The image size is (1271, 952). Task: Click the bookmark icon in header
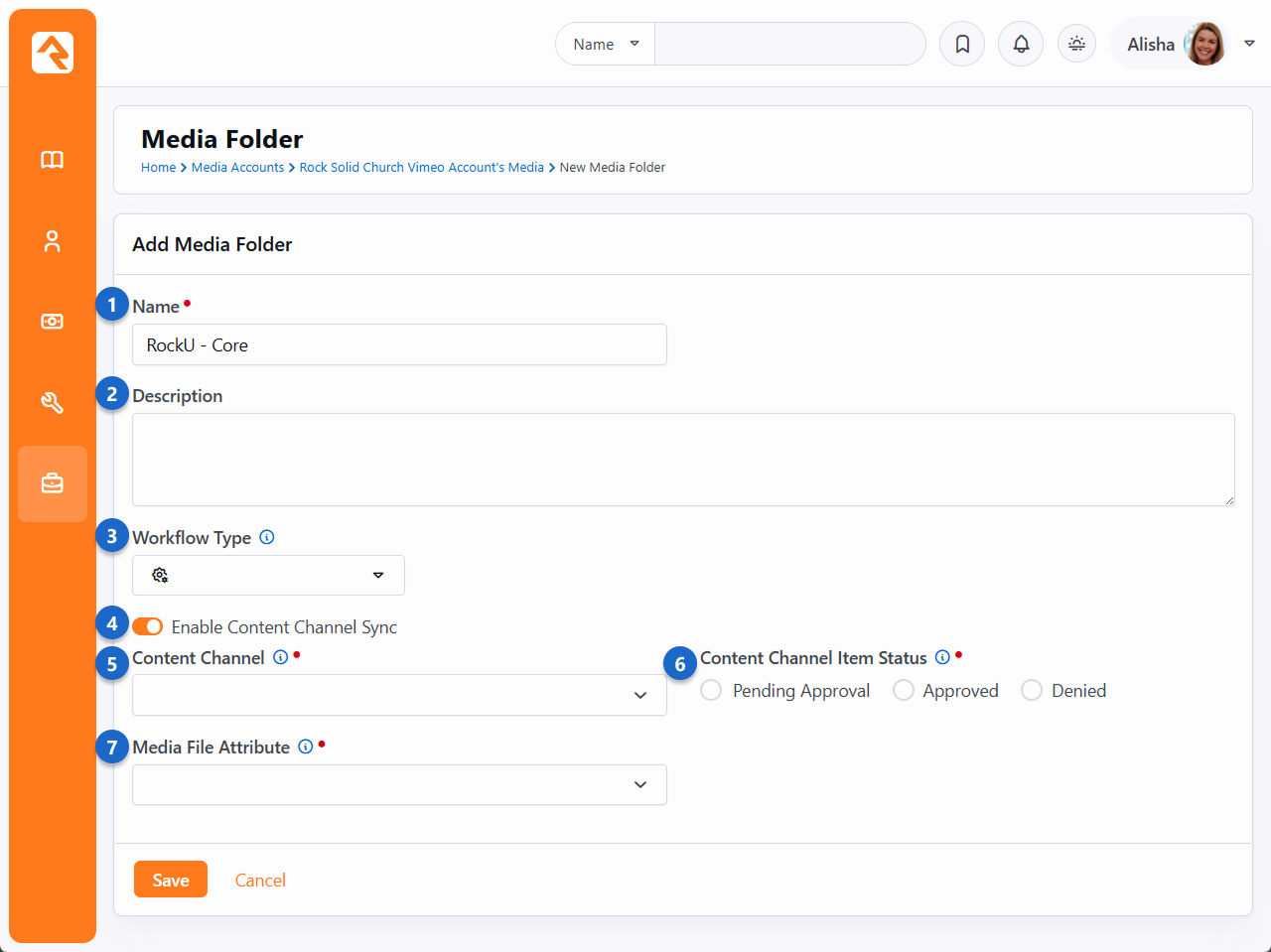[x=962, y=45]
